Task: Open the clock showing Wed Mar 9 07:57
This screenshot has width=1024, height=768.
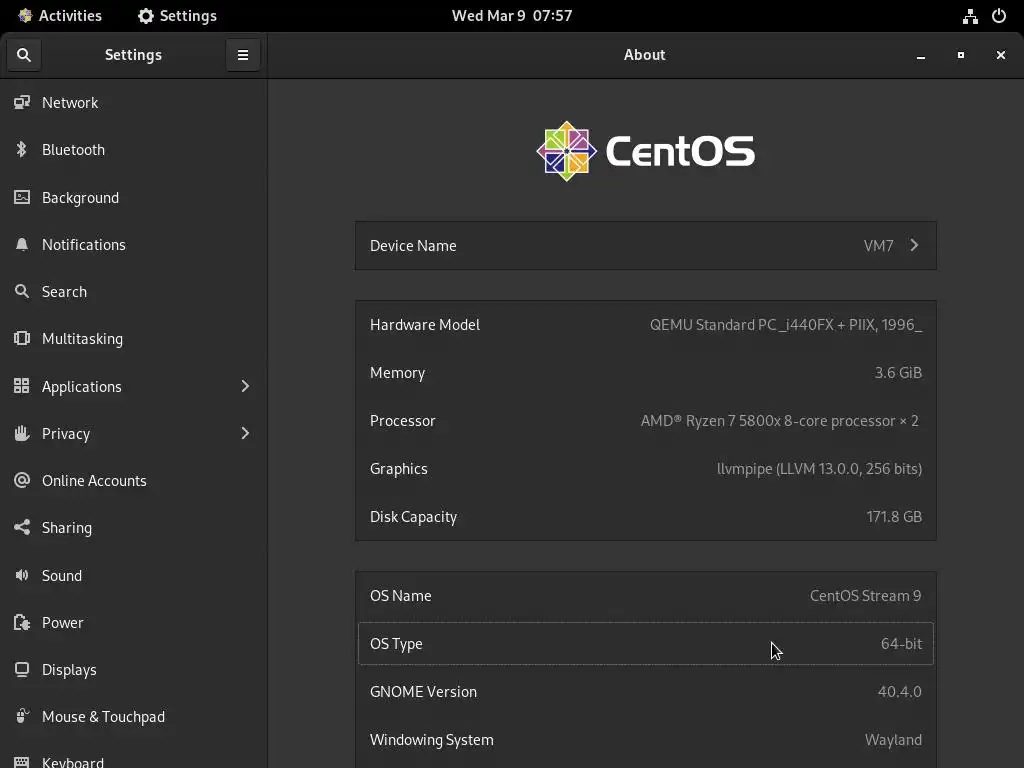Action: pos(512,16)
